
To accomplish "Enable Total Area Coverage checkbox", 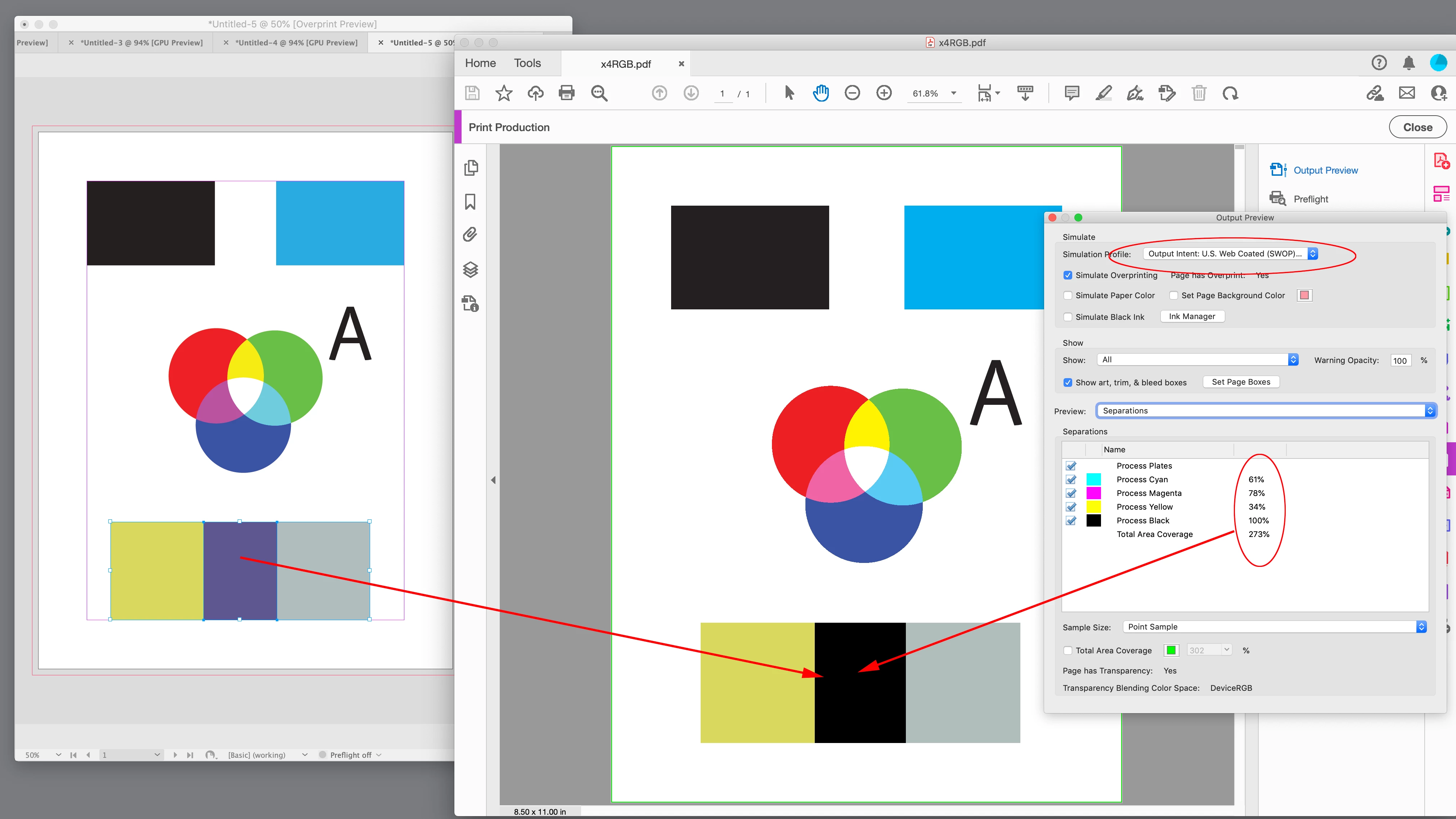I will click(1068, 650).
